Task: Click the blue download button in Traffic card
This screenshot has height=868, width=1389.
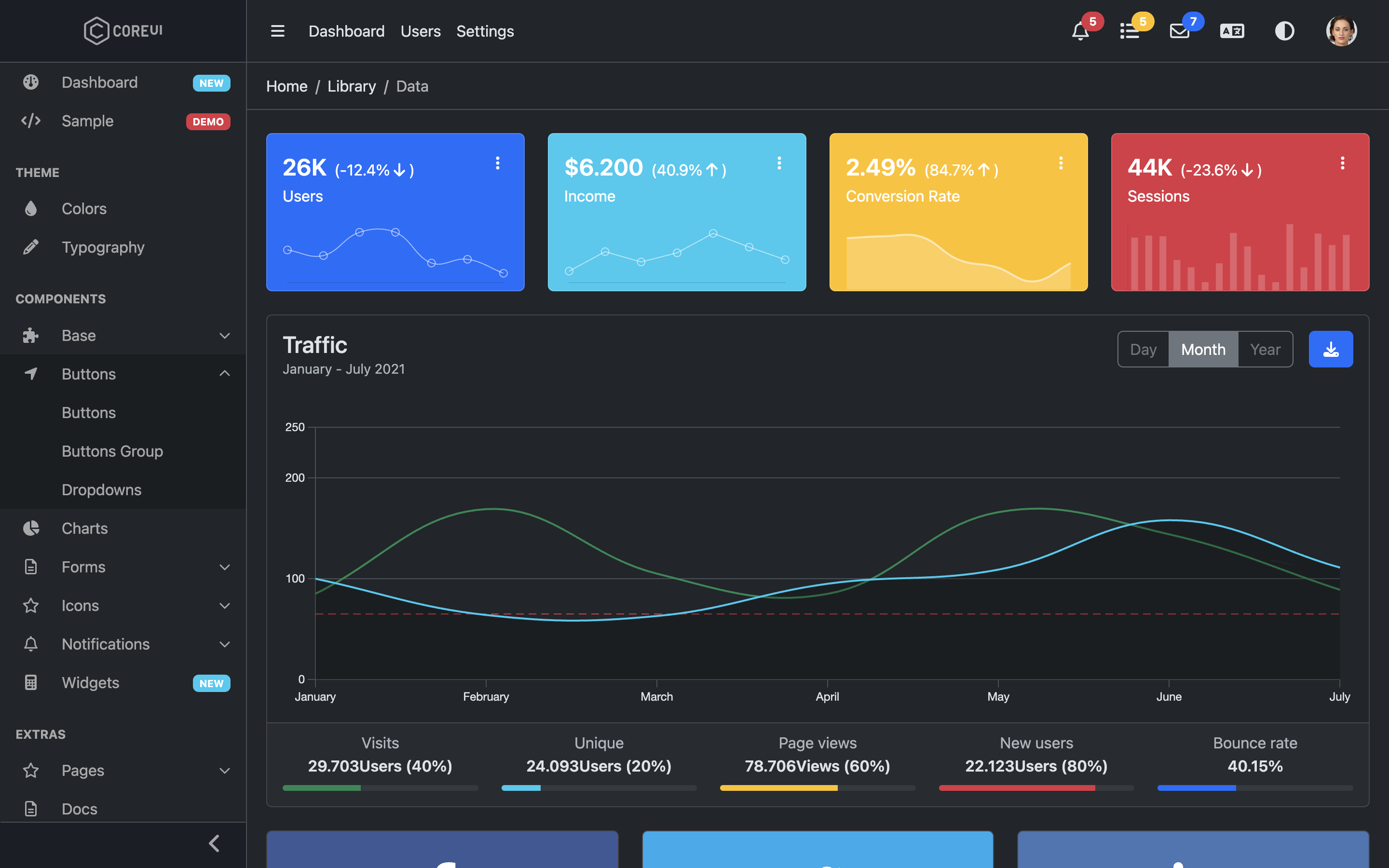Action: click(1331, 349)
